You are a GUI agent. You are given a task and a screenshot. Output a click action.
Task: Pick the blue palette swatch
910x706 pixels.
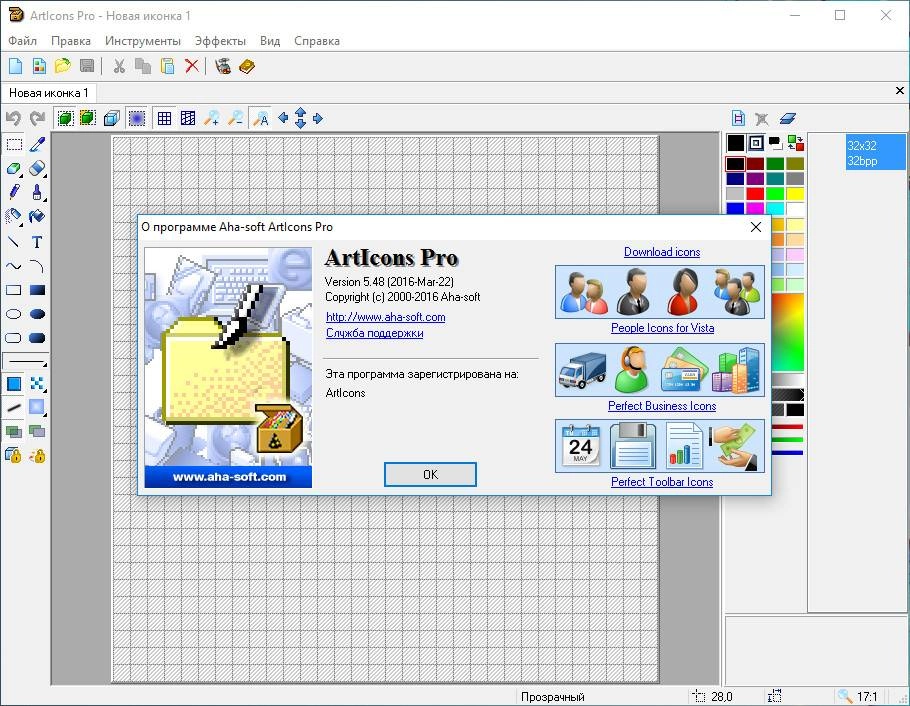(x=735, y=208)
